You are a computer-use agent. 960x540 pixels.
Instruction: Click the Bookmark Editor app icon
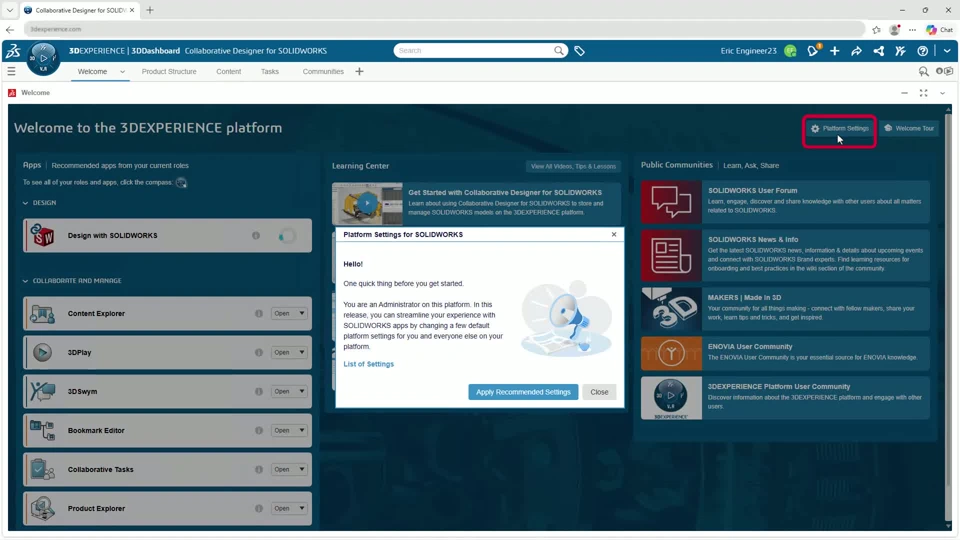pyautogui.click(x=42, y=430)
